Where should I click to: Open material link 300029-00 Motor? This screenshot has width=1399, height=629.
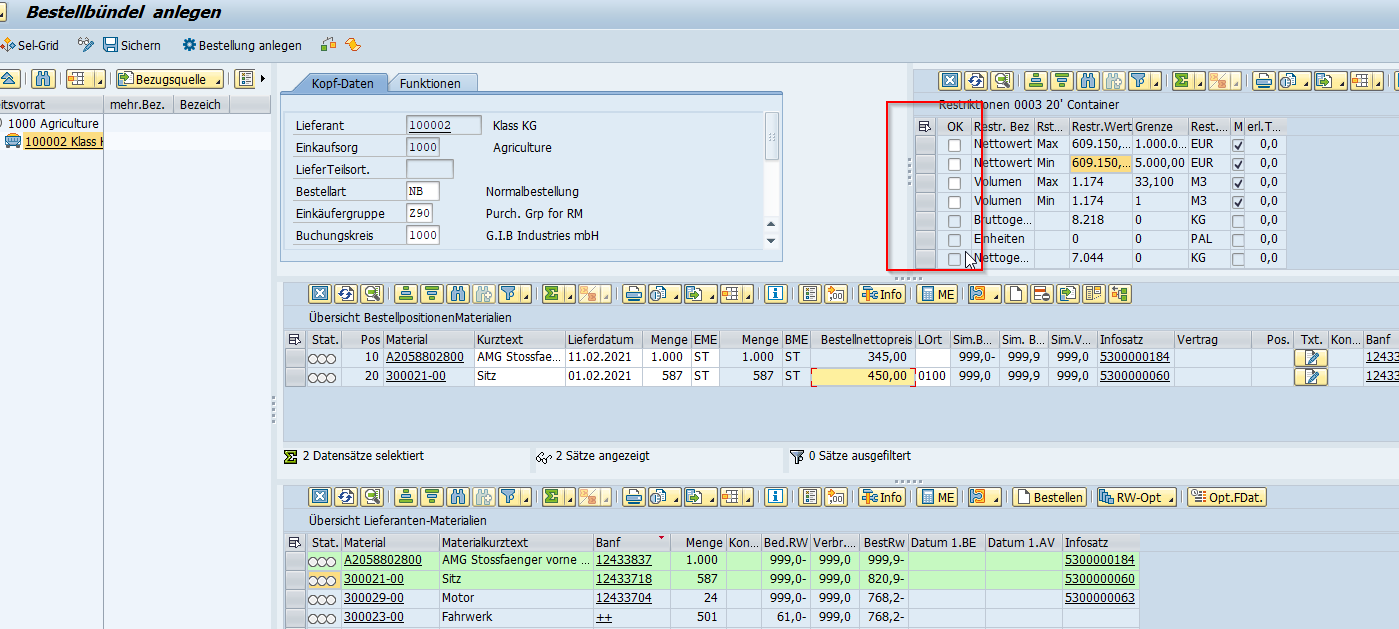click(x=373, y=598)
